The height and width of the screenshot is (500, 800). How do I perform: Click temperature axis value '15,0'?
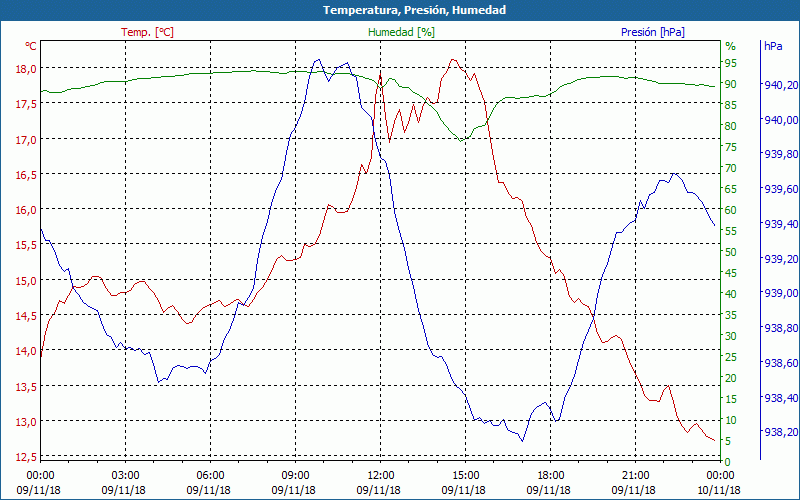coord(26,281)
